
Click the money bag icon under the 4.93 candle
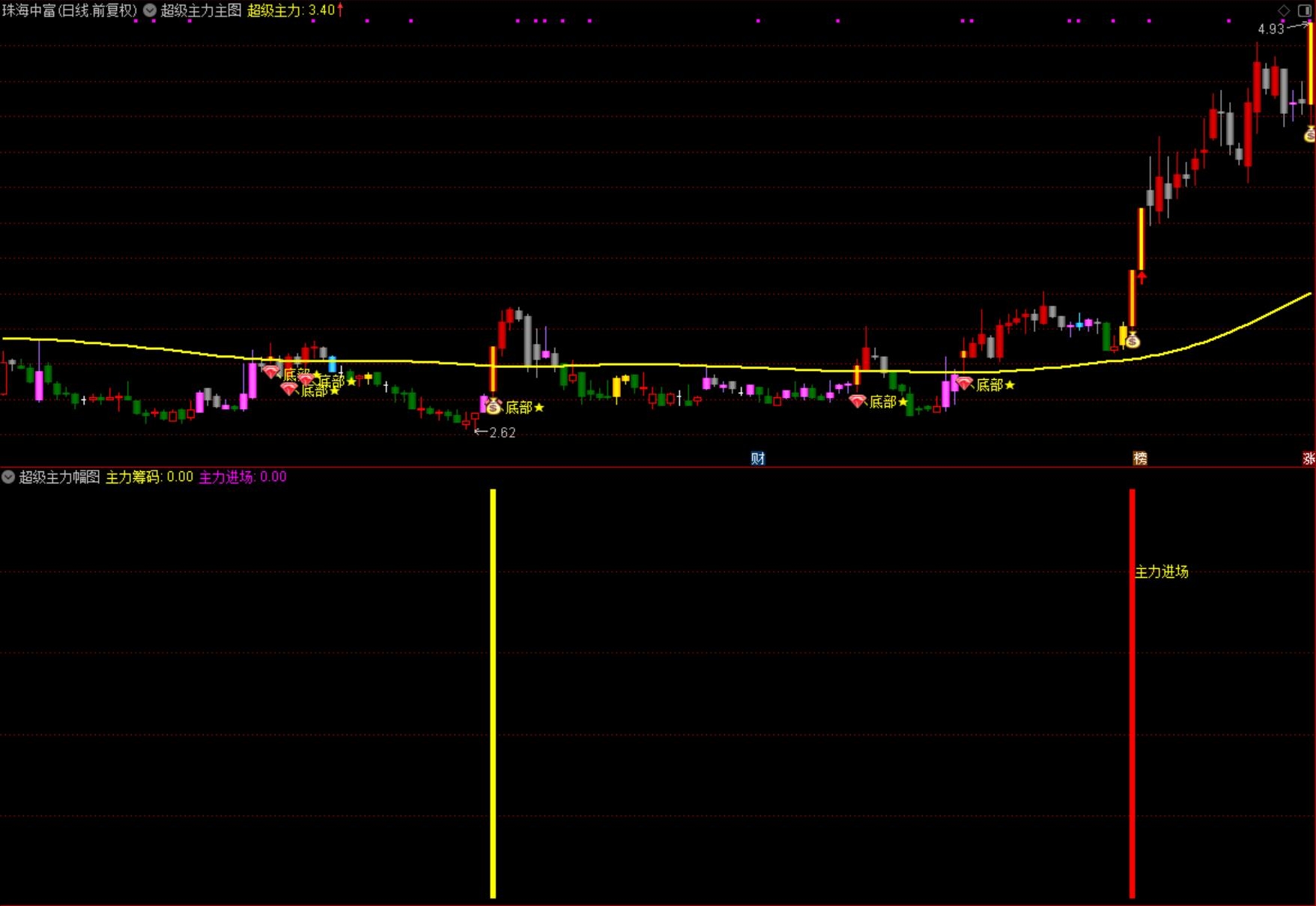1310,135
